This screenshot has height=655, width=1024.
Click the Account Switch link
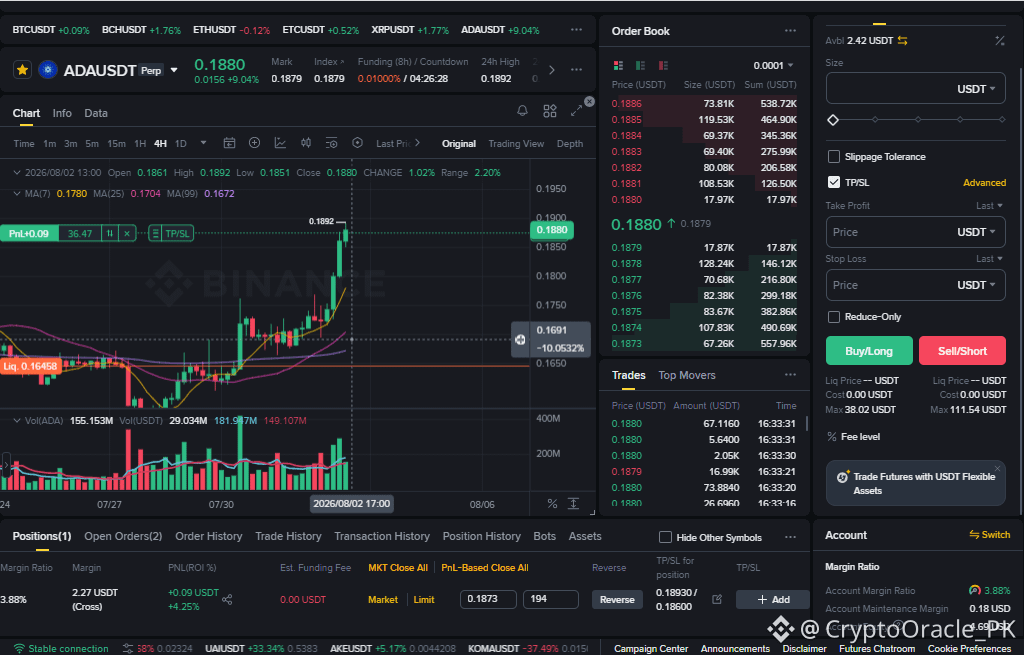[989, 534]
